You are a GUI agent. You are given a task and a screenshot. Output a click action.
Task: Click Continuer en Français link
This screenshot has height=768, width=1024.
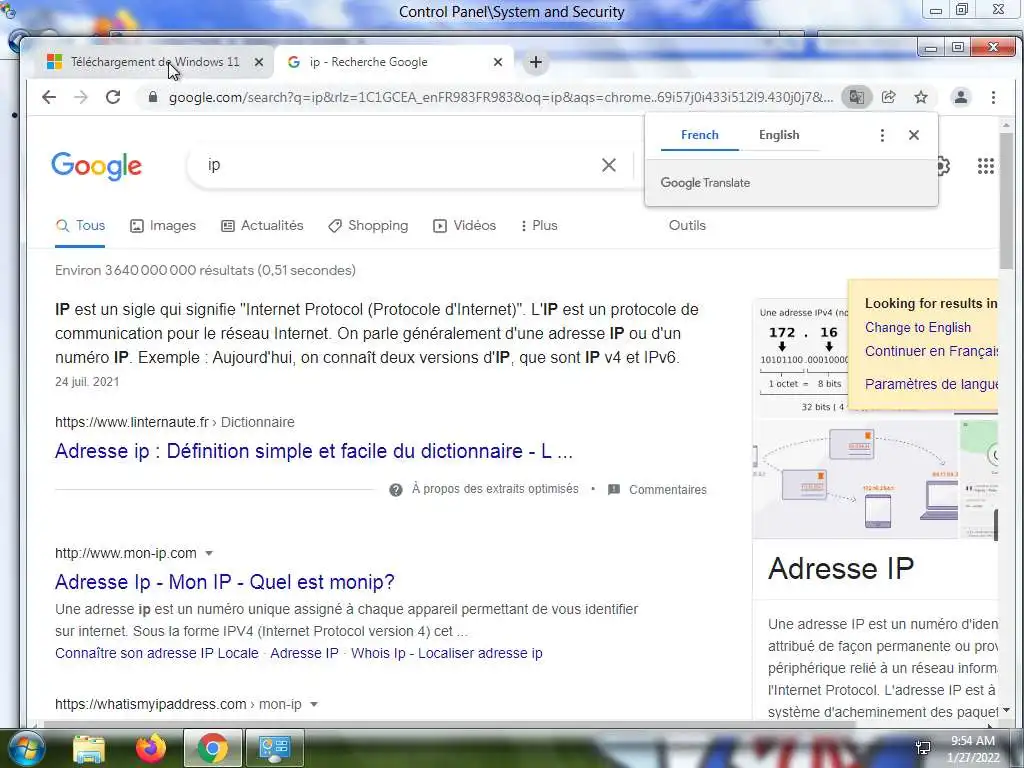931,351
